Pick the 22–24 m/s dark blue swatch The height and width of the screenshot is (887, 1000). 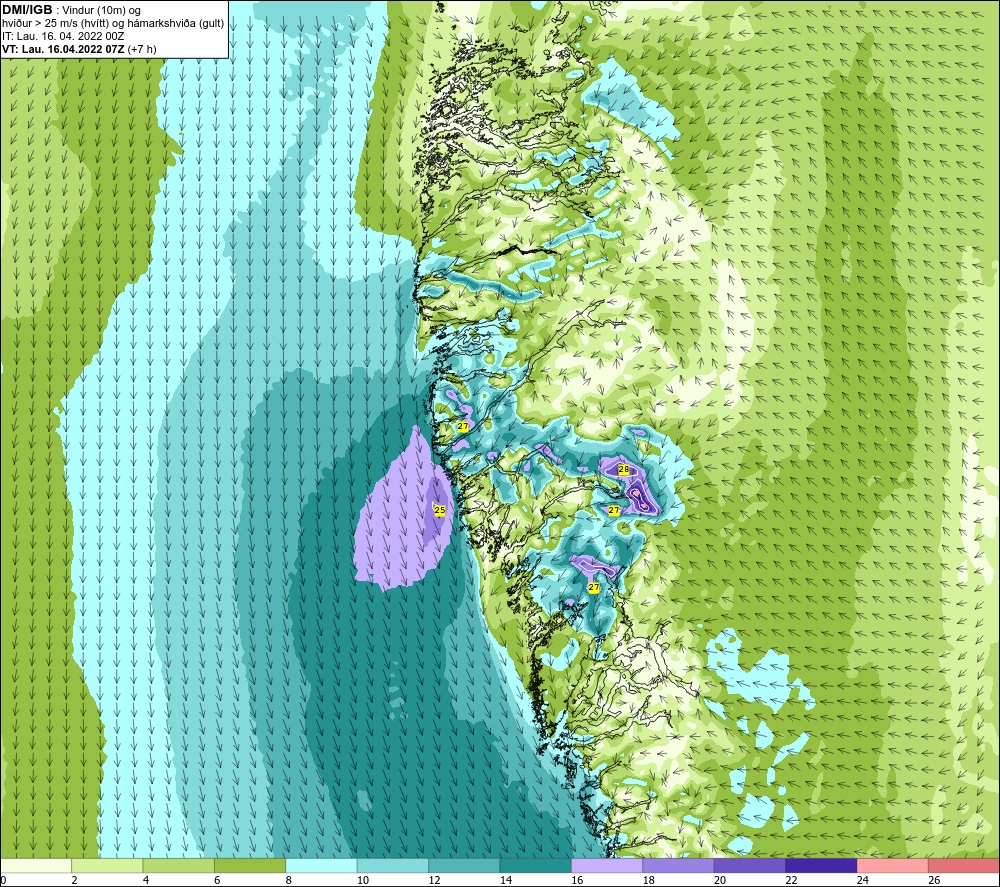click(x=821, y=865)
